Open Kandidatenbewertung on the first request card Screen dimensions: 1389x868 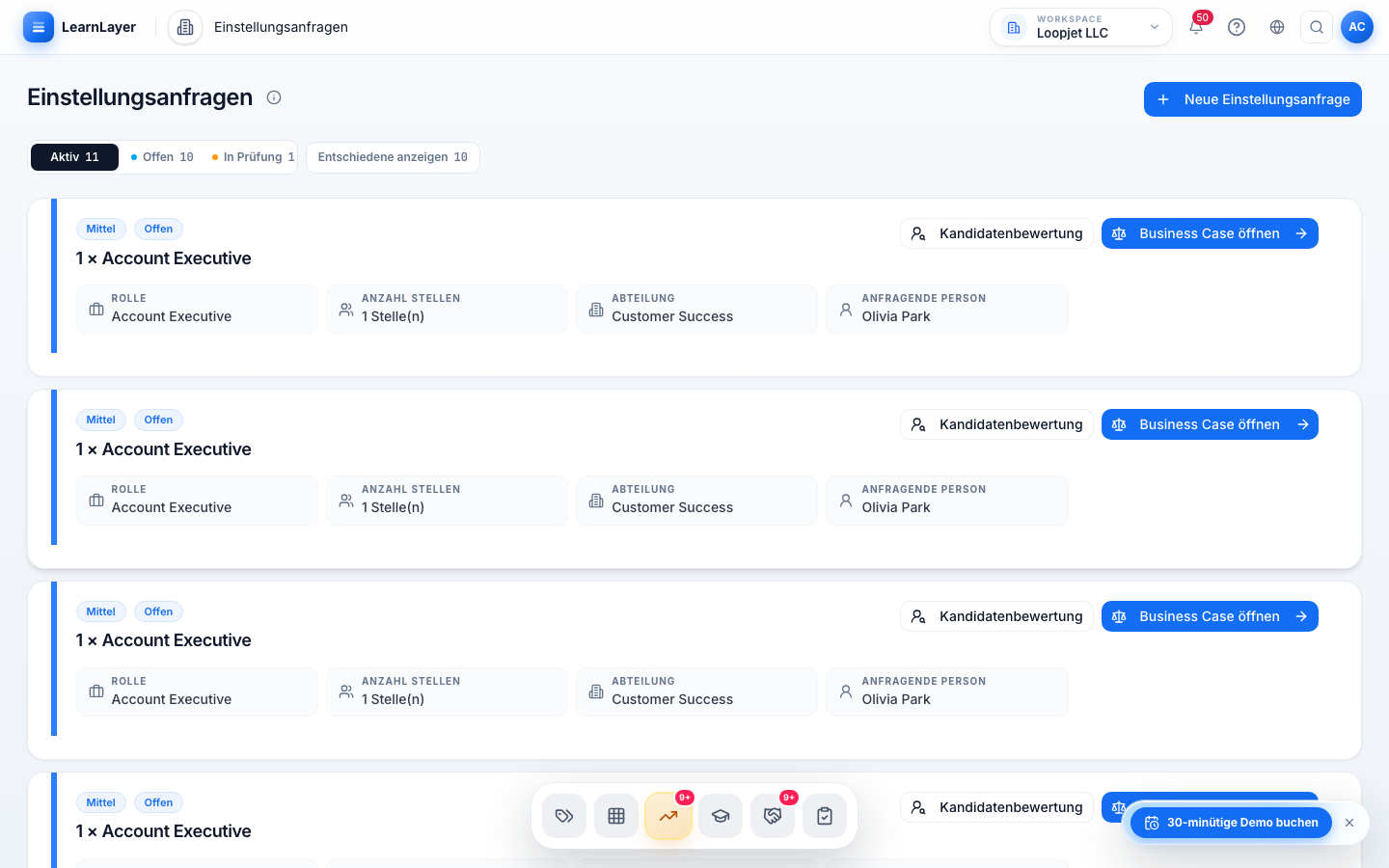coord(996,233)
